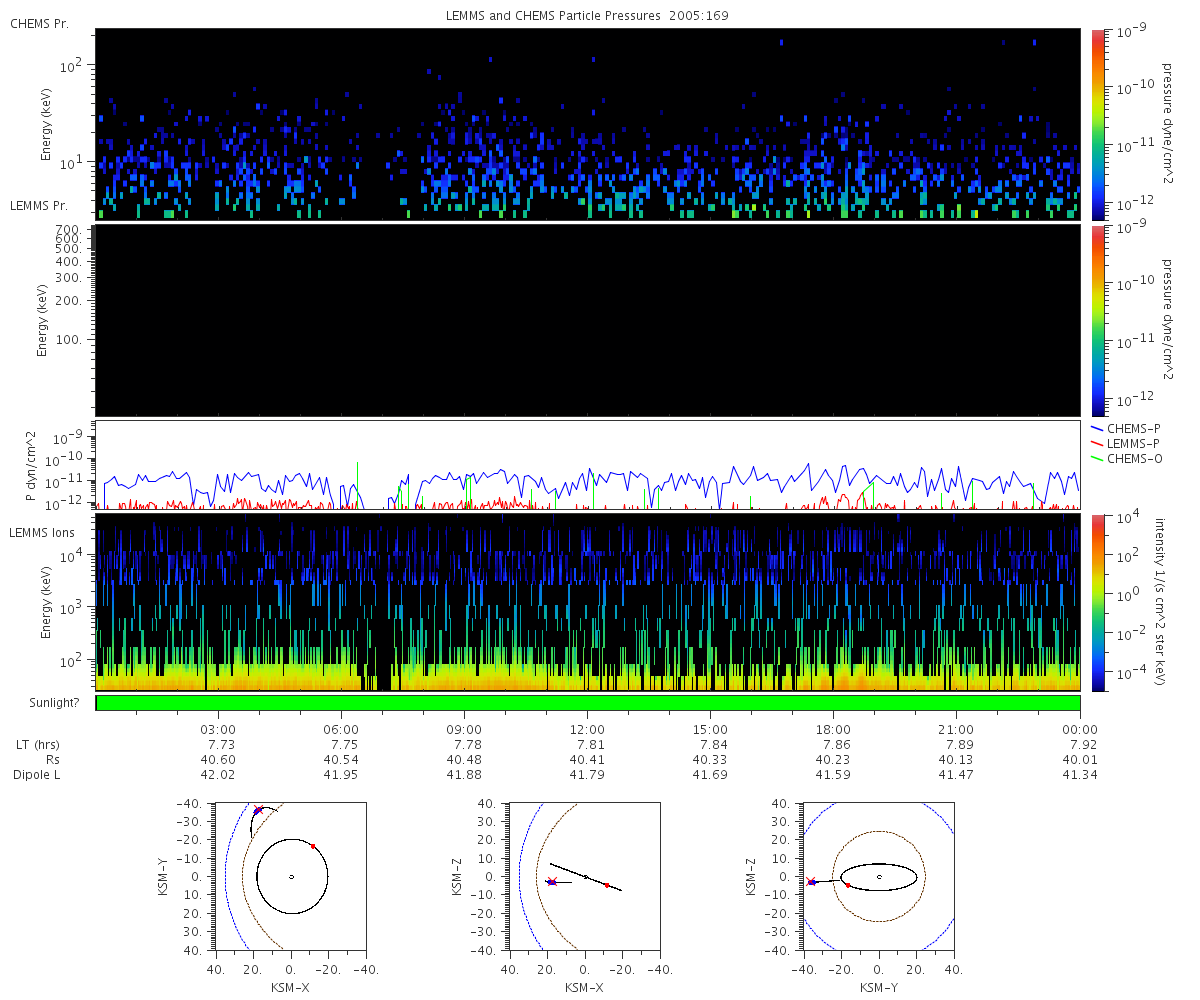Select the CHEMS-O legend entry
The height and width of the screenshot is (1000, 1200).
pos(1132,458)
